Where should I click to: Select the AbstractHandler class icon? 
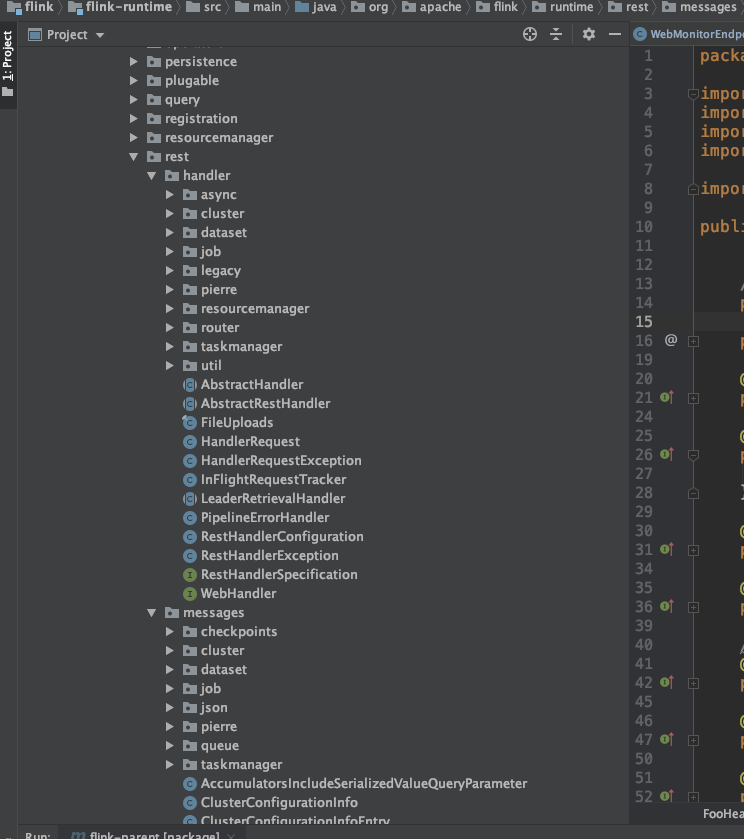click(189, 385)
